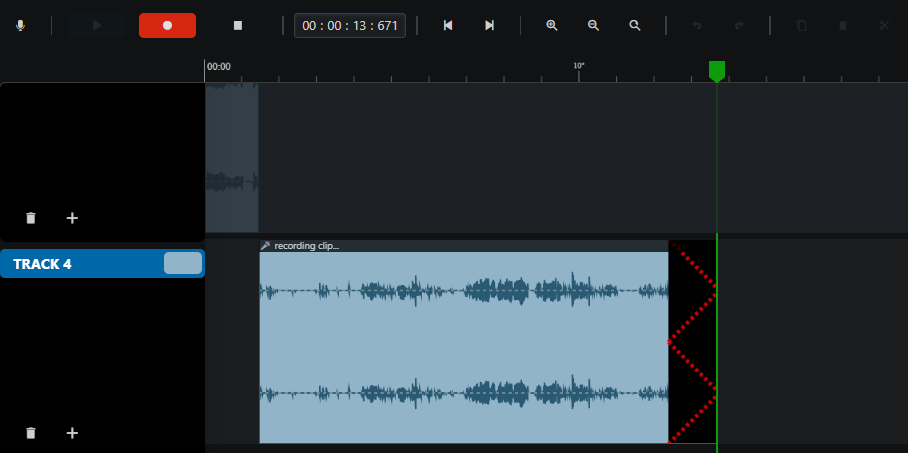Screen dimensions: 908x453
Task: Click the microphone icon in the toolbar
Action: (x=20, y=25)
